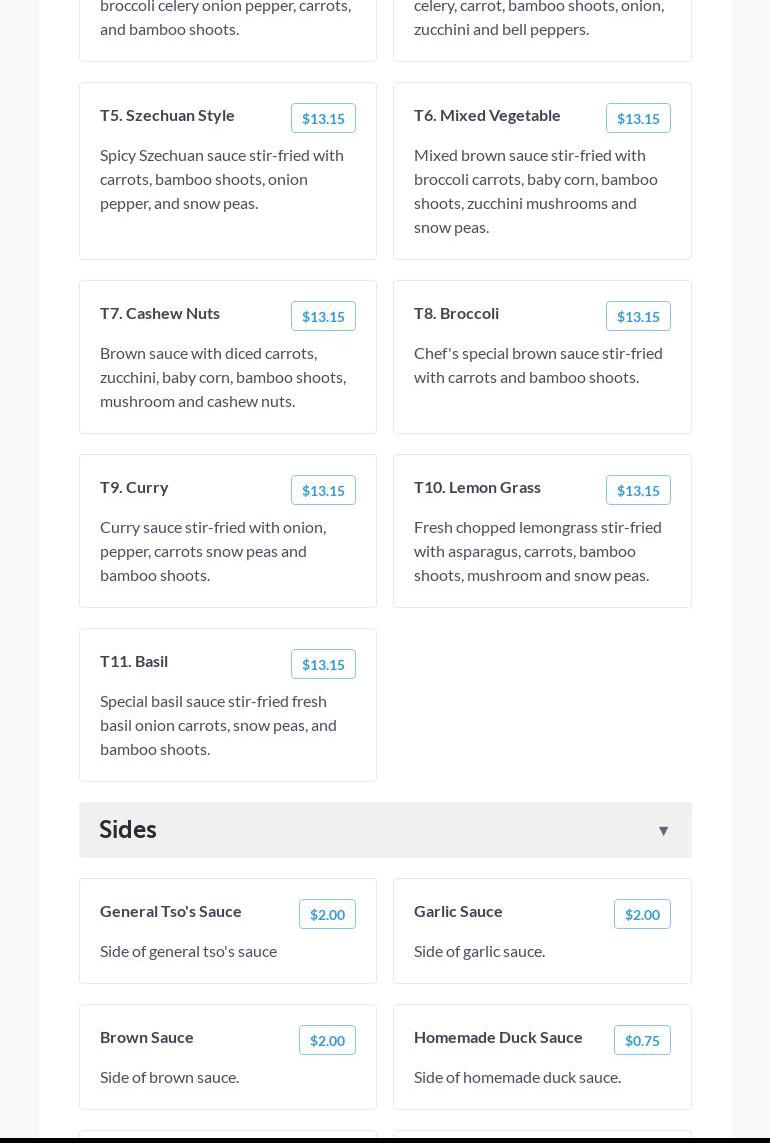Choose the T9. Curry $13.15 button

coord(323,490)
